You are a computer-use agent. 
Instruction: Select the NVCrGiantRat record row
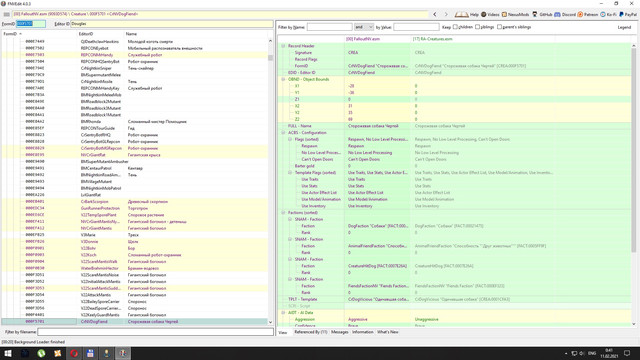point(135,155)
